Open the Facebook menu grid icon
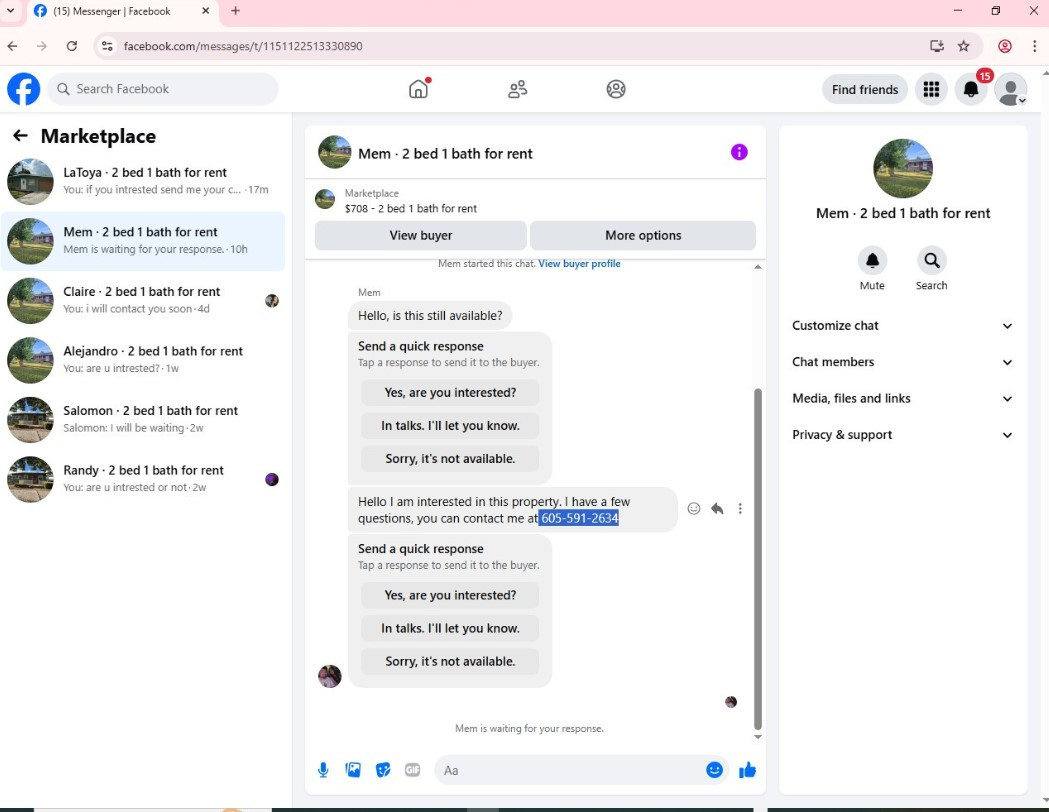Image resolution: width=1049 pixels, height=812 pixels. point(931,89)
